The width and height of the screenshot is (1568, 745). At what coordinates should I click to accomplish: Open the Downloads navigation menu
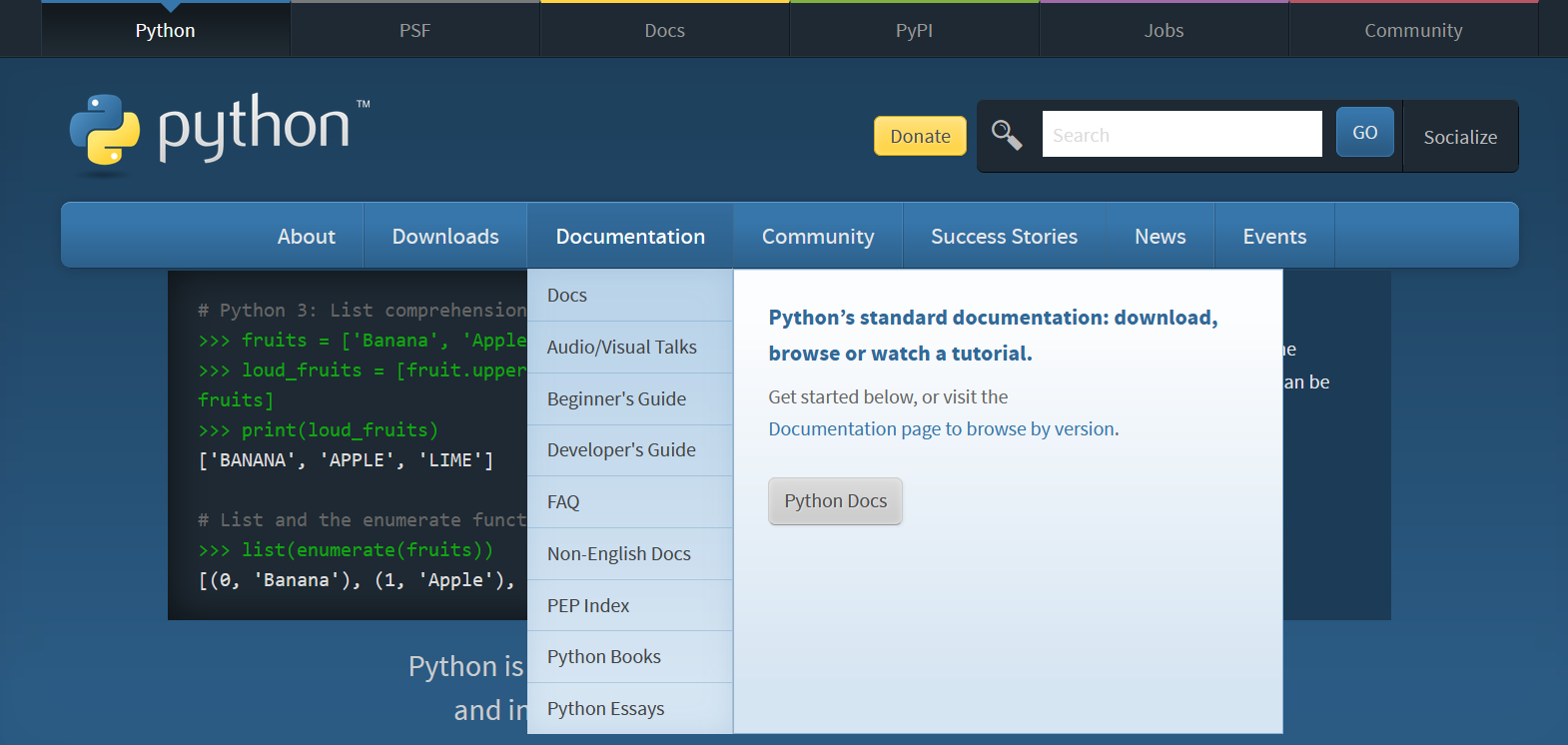(445, 237)
